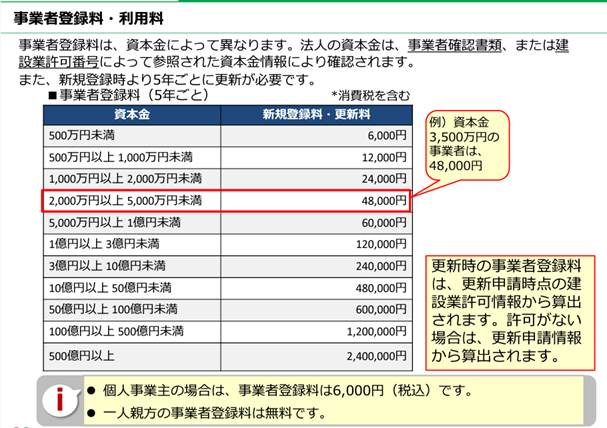The width and height of the screenshot is (607, 428).
Task: Select the 120,000円 fee cell
Action: pos(316,244)
